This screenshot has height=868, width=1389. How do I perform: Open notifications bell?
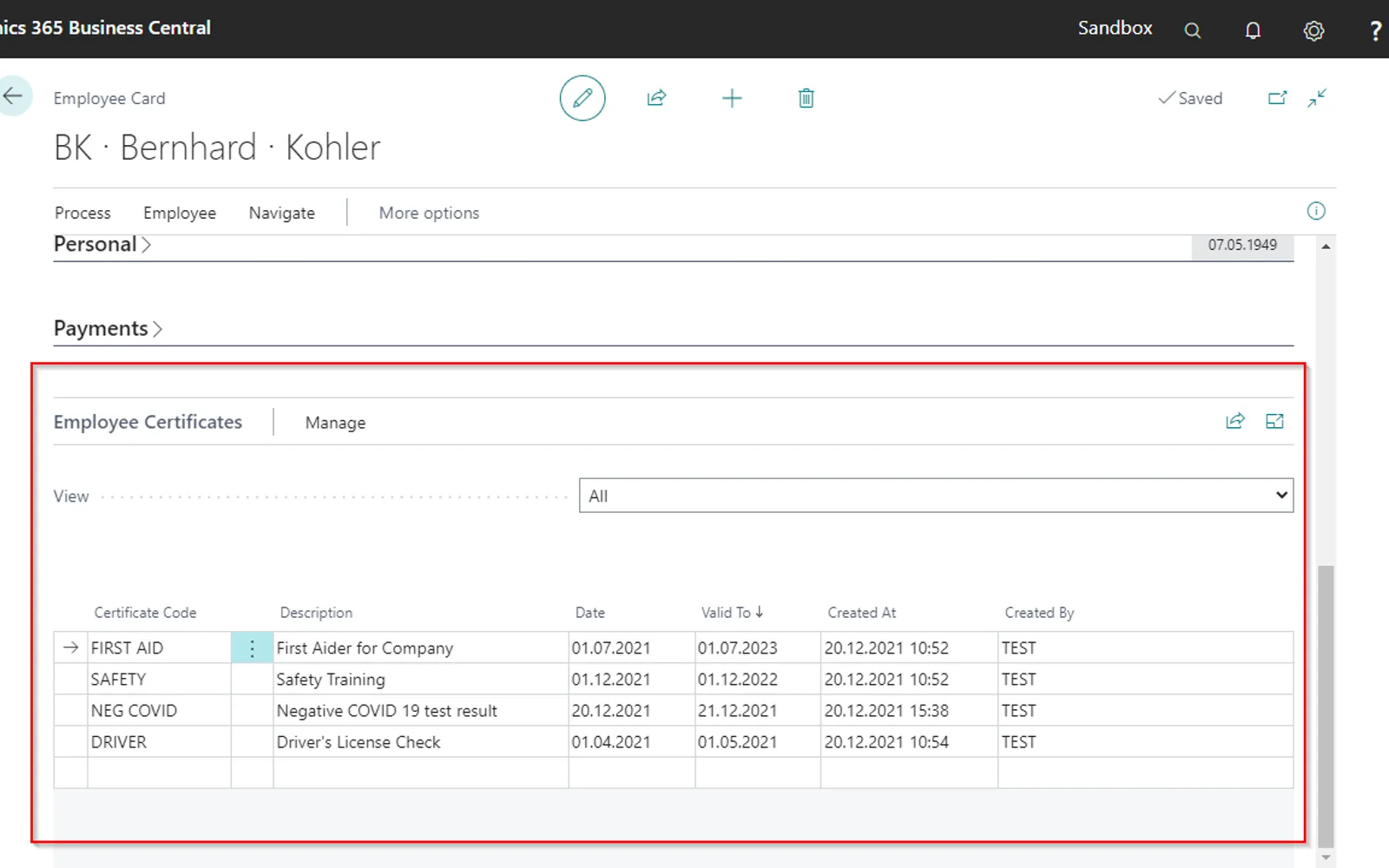(1253, 30)
